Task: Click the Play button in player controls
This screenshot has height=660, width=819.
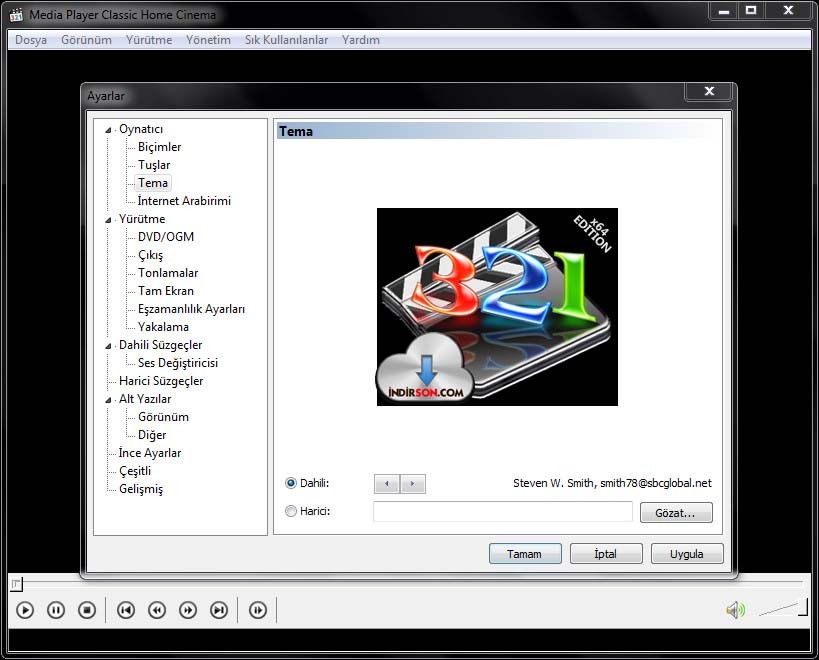Action: click(25, 610)
